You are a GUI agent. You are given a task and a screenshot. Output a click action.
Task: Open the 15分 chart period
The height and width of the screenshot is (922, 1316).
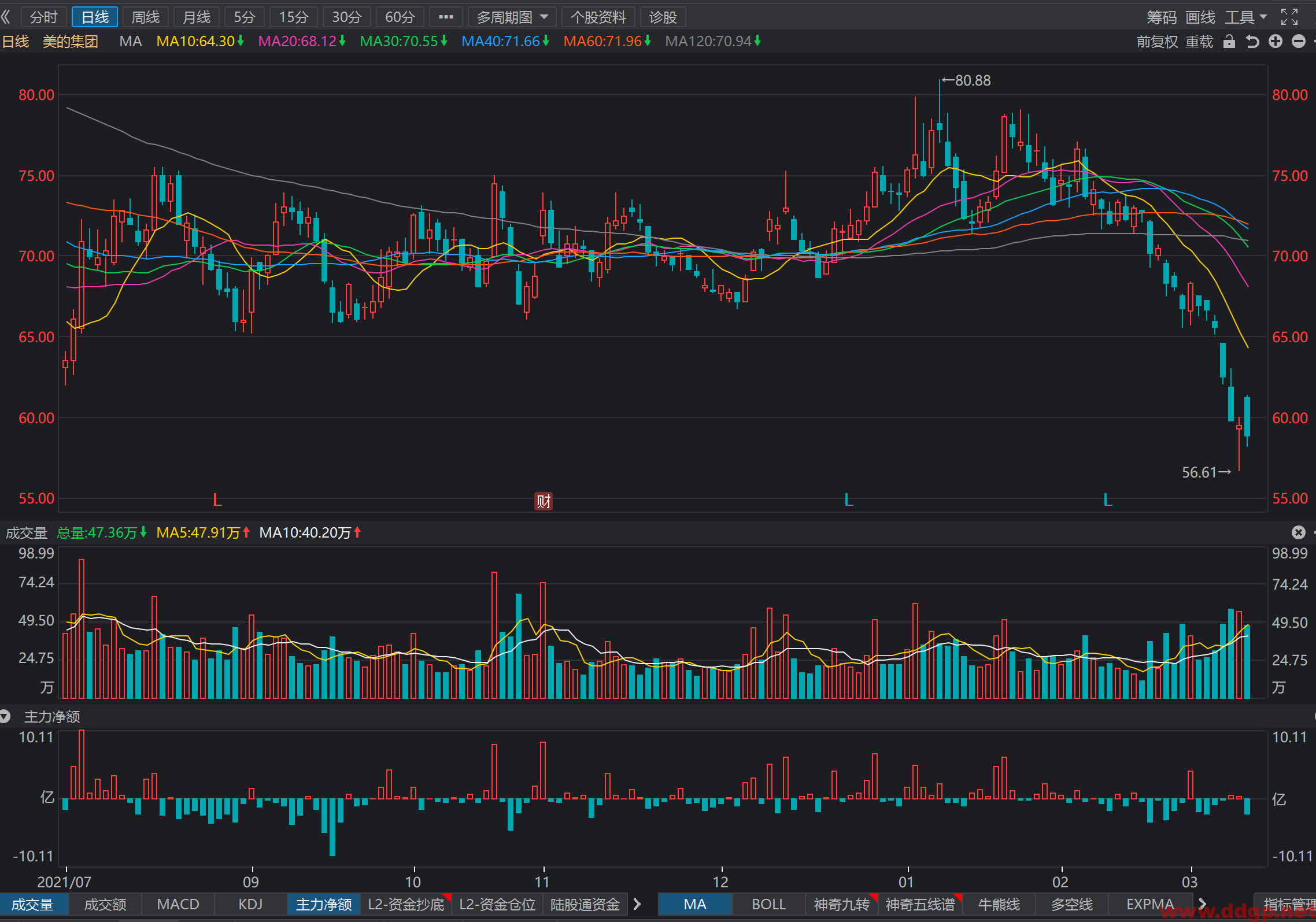coord(294,17)
